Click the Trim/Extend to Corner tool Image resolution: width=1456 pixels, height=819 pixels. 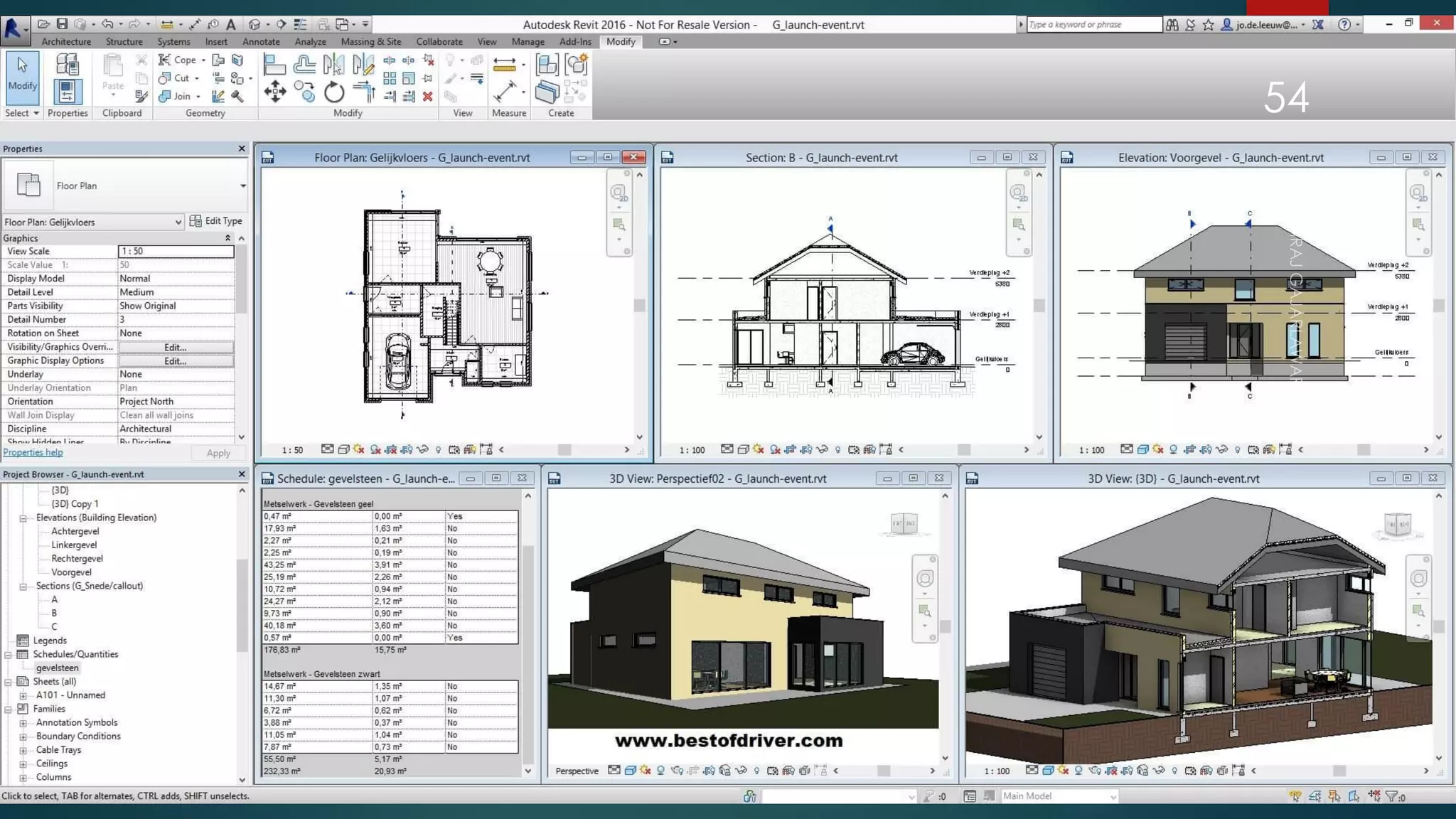click(x=363, y=92)
